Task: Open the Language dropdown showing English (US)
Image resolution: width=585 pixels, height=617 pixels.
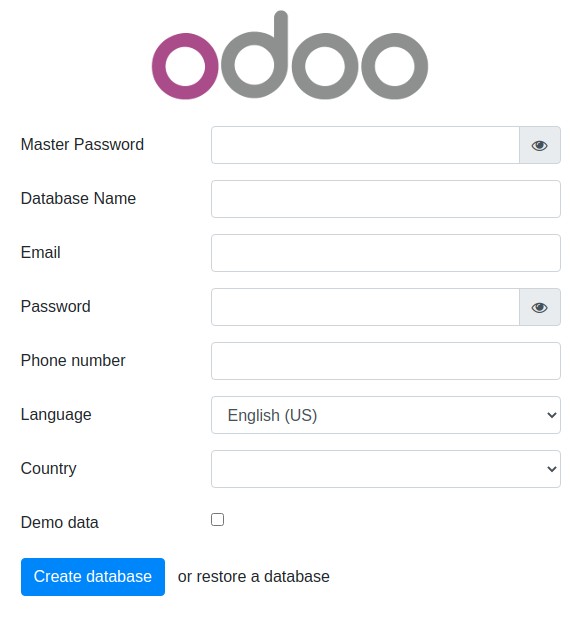Action: click(386, 415)
